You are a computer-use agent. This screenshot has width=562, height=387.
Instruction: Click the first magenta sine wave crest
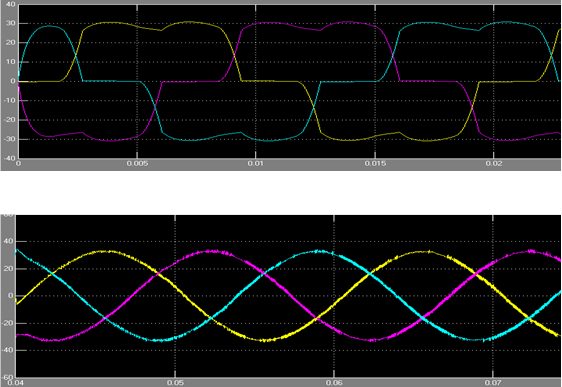tap(214, 252)
